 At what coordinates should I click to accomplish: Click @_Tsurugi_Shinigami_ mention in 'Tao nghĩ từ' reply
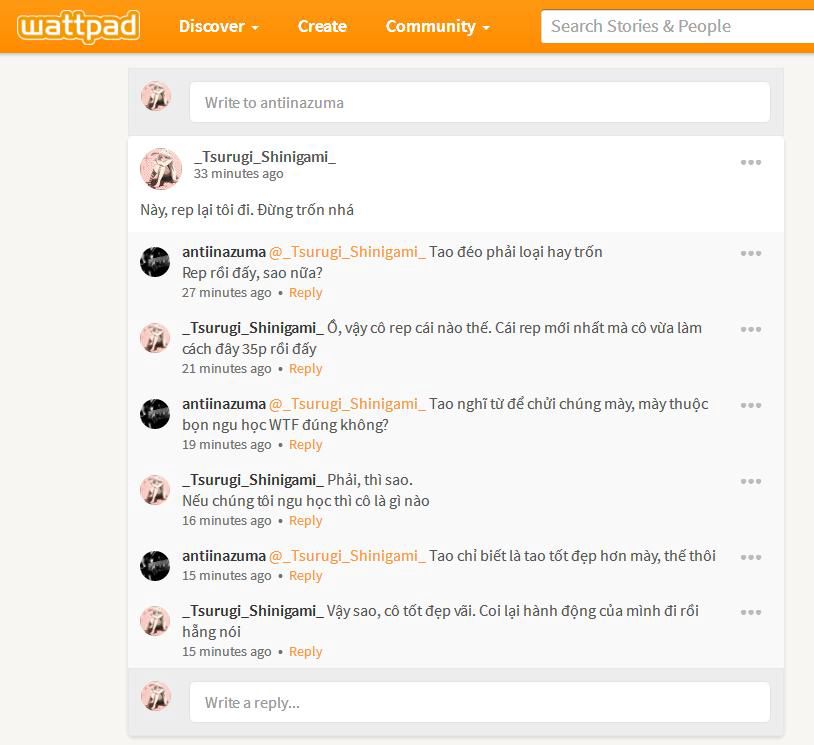pyautogui.click(x=347, y=404)
